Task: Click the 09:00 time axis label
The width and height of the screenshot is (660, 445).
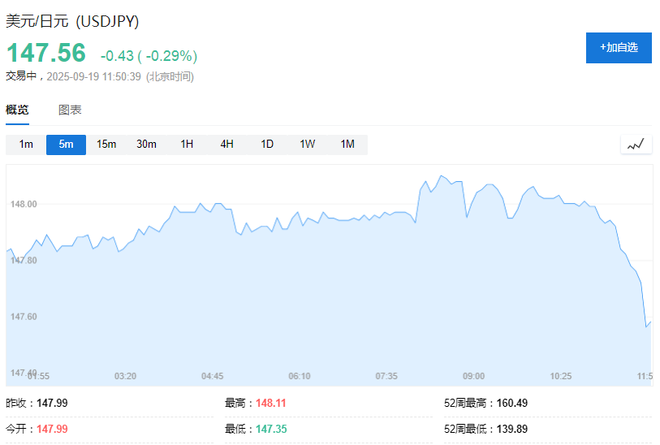Action: coord(473,376)
